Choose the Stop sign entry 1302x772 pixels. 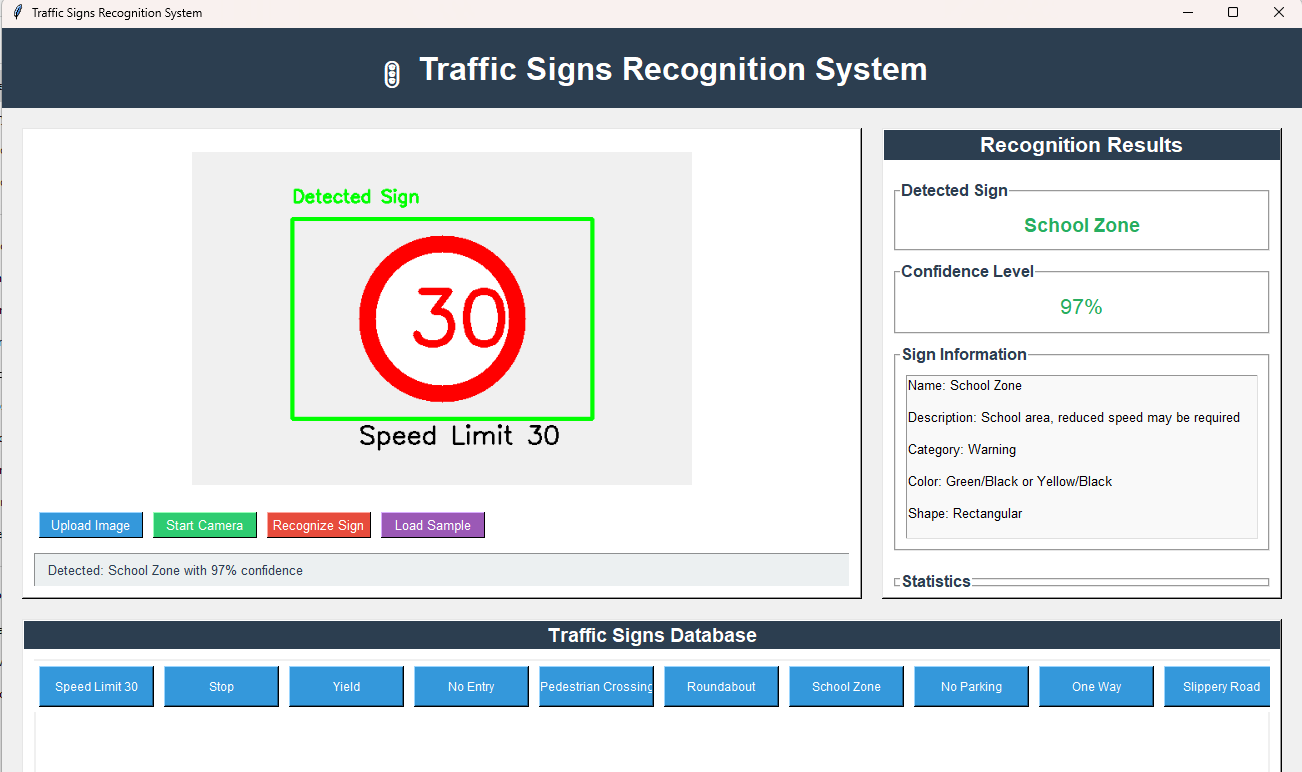pyautogui.click(x=221, y=686)
